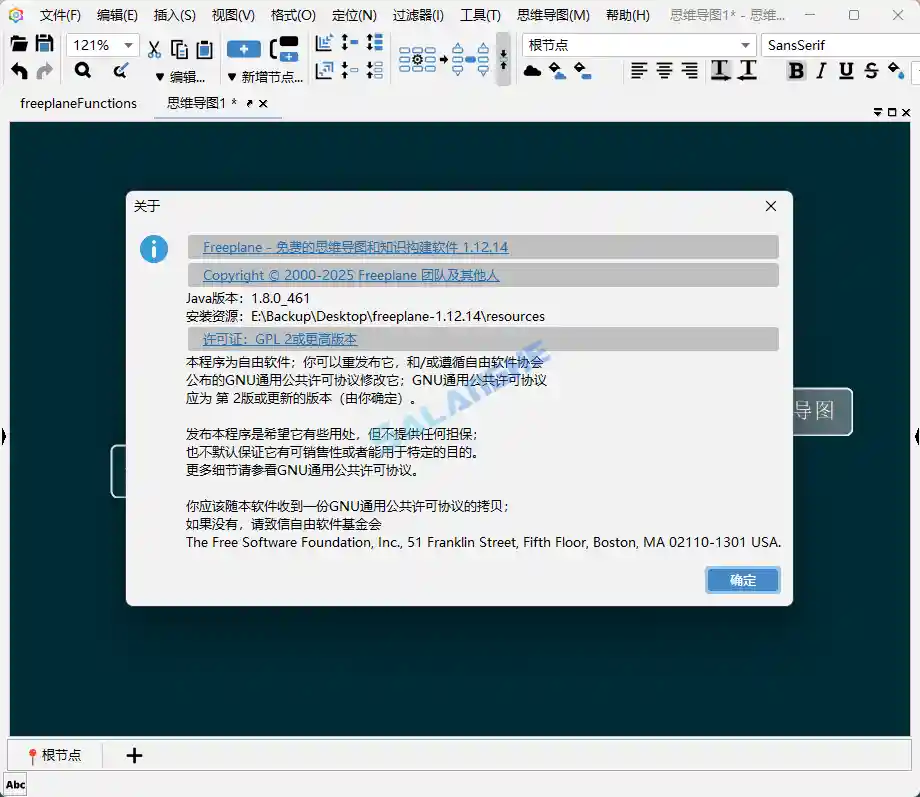This screenshot has height=797, width=920.
Task: Click the 确定 button in the About dialog
Action: (x=742, y=580)
